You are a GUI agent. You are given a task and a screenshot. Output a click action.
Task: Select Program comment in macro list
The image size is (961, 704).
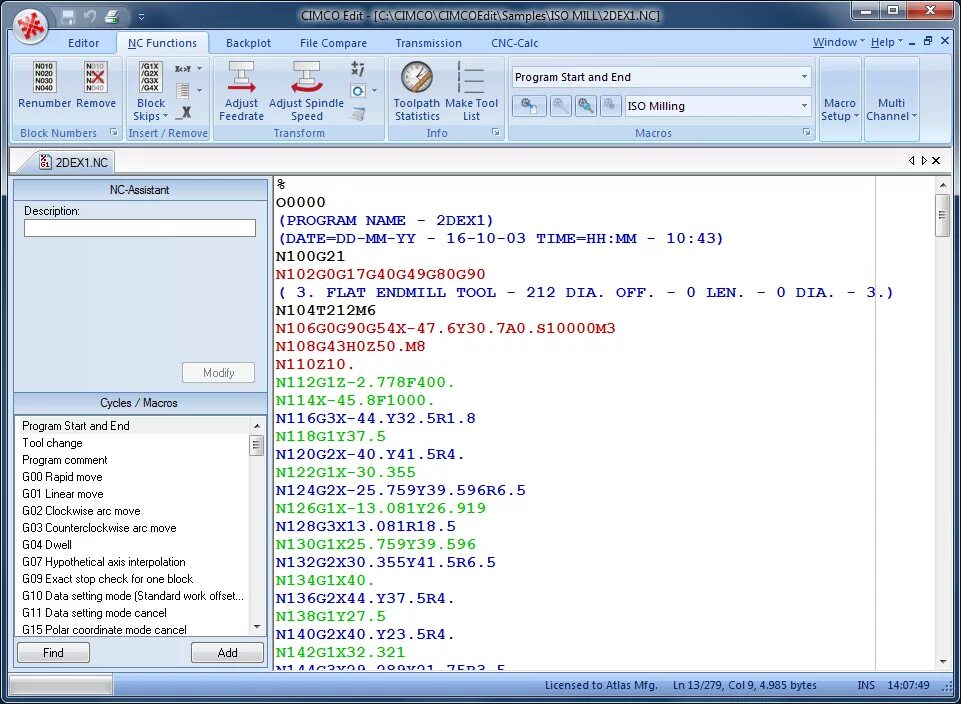click(132, 460)
